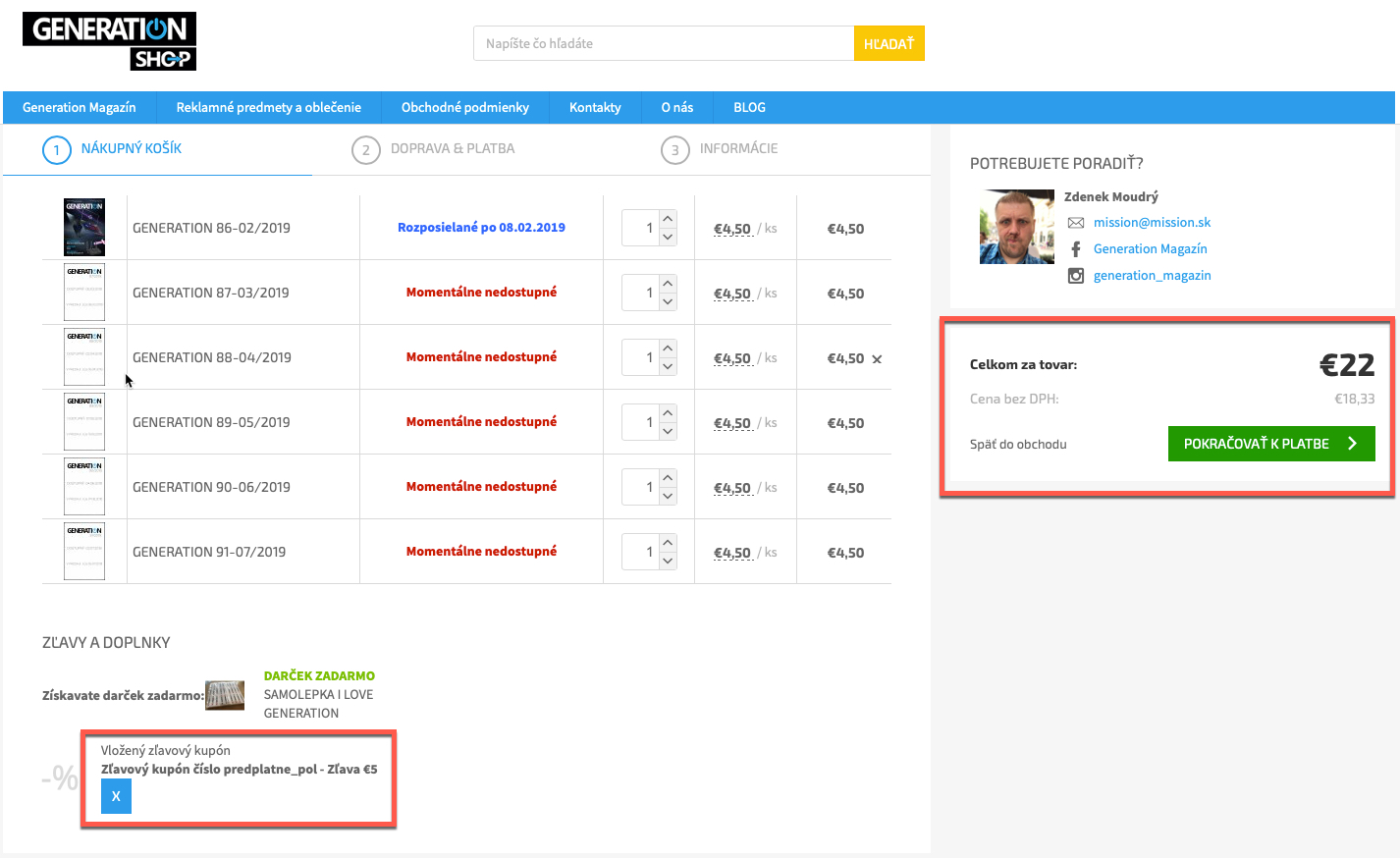Open Generation Magazín menu item
The width and height of the screenshot is (1400, 858).
point(80,108)
